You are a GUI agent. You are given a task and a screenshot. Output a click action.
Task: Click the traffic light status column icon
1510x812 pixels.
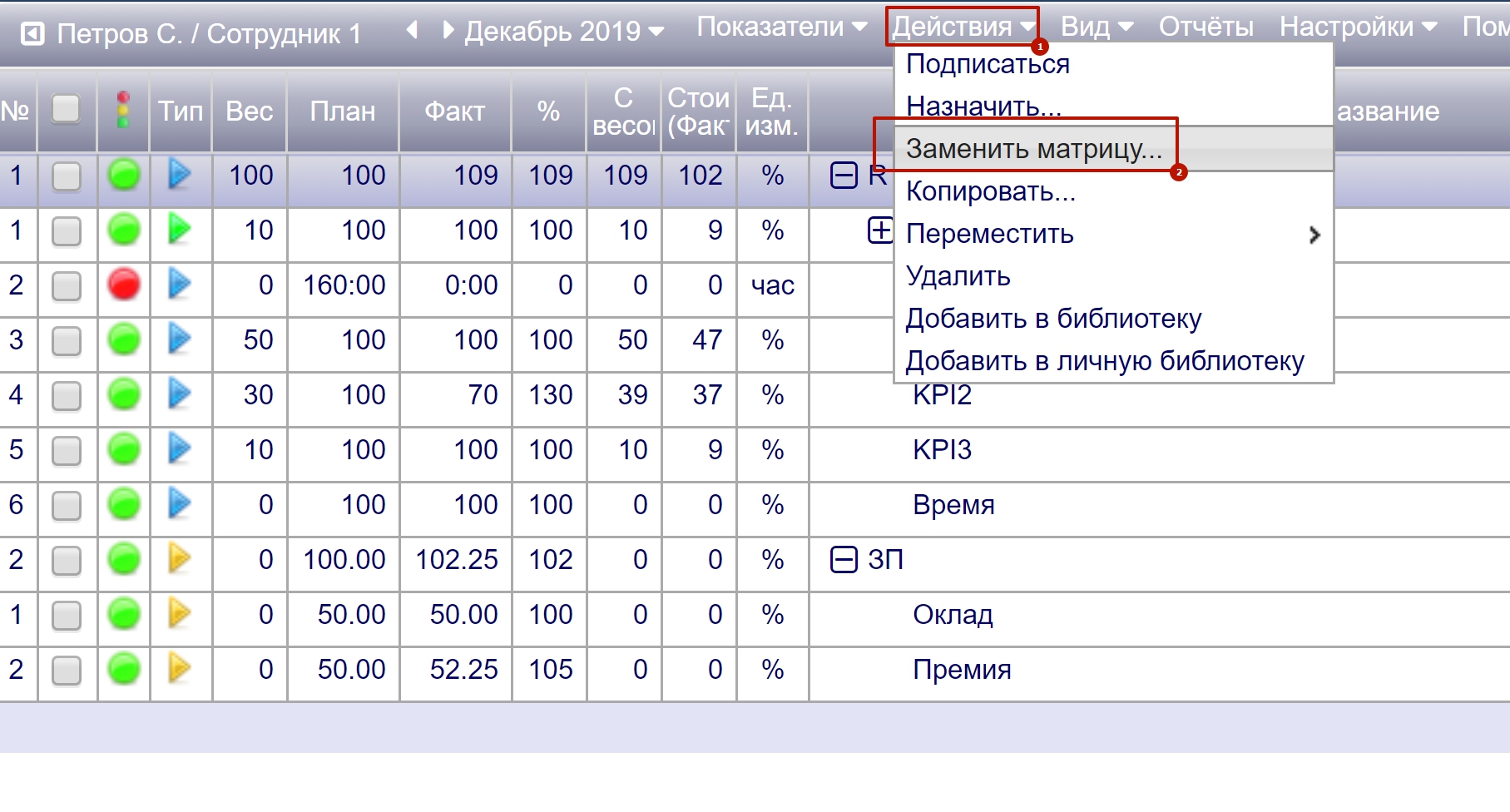[123, 110]
